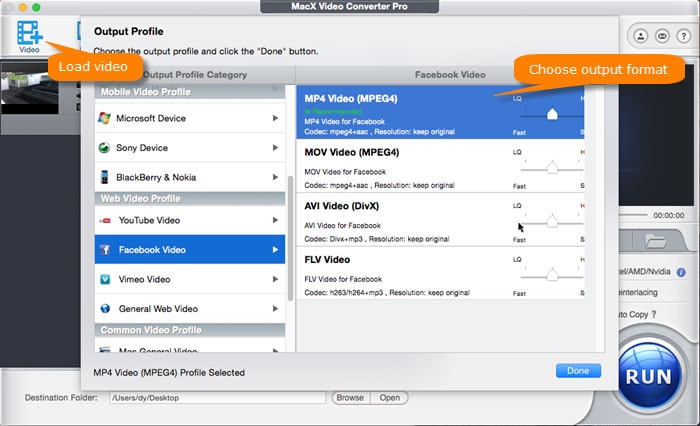Select BlackBerry & Nokia category
Screen dimensions: 700x426
(190, 177)
